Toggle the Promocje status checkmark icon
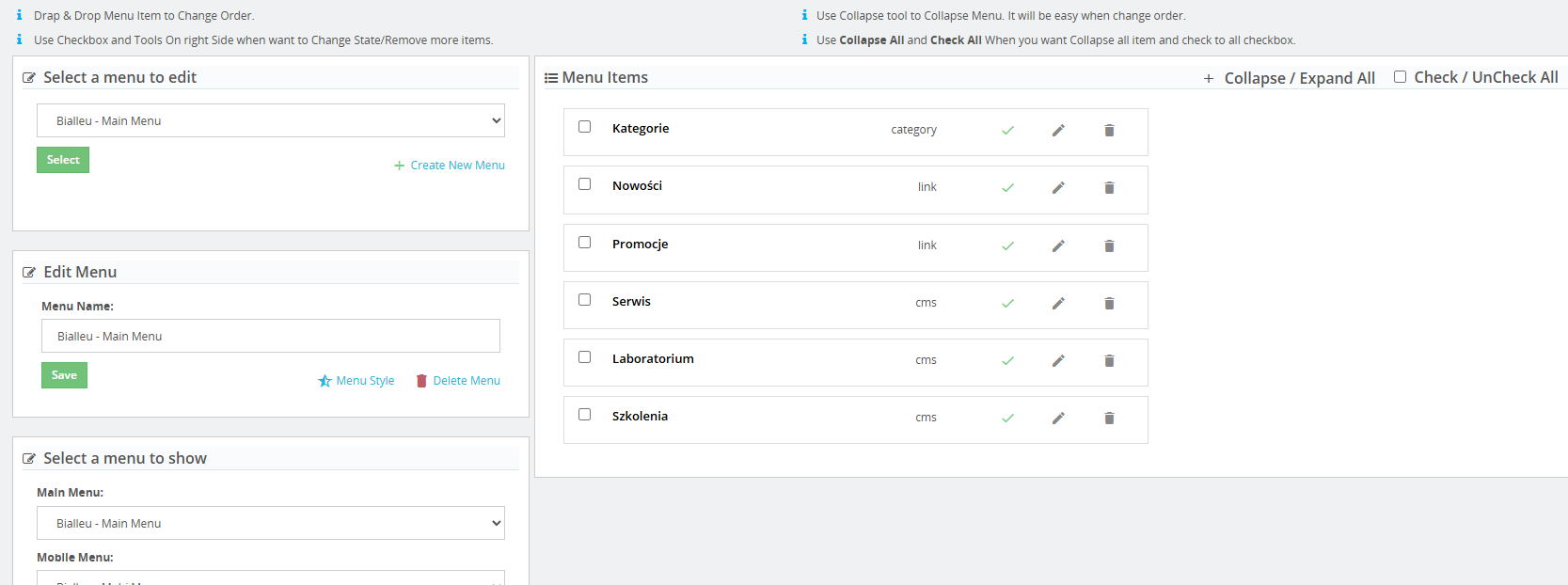This screenshot has height=585, width=1568. click(1007, 246)
